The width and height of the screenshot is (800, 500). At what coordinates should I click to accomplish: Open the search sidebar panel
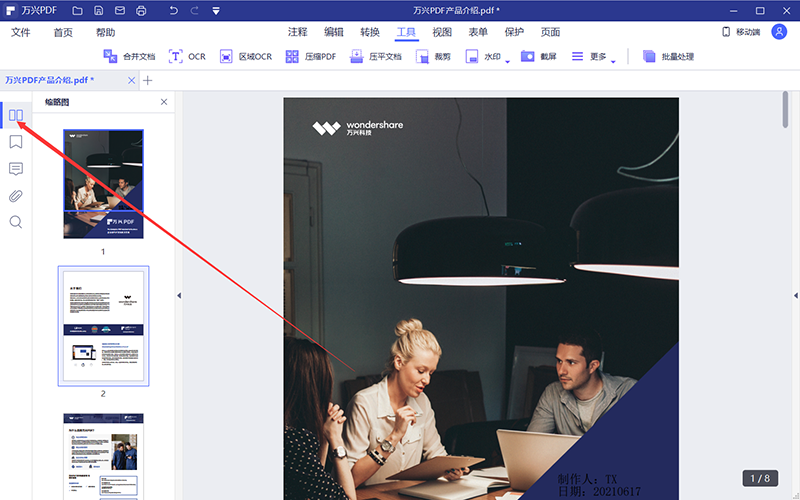[x=16, y=222]
